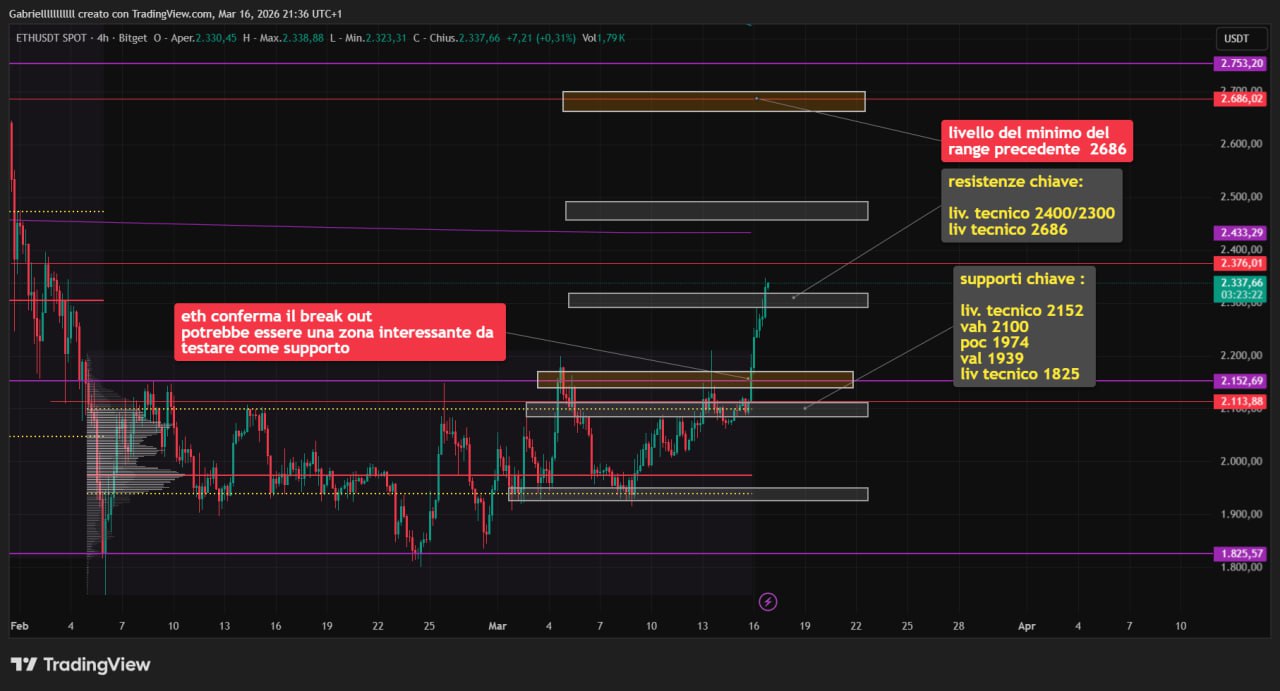Screen dimensions: 1280x691
Task: Click the Bitget exchange label
Action: [x=131, y=37]
